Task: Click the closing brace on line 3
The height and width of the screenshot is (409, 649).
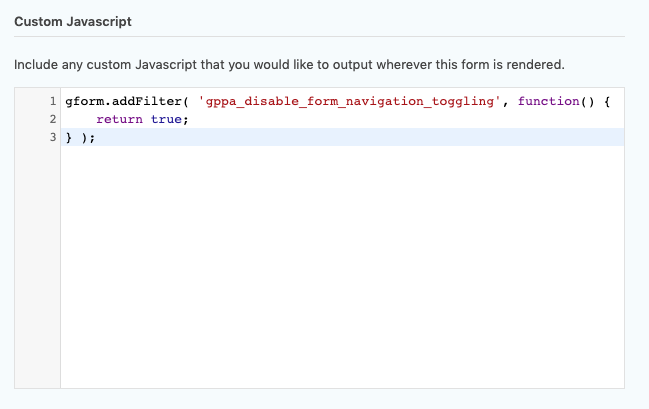Action: [69, 137]
